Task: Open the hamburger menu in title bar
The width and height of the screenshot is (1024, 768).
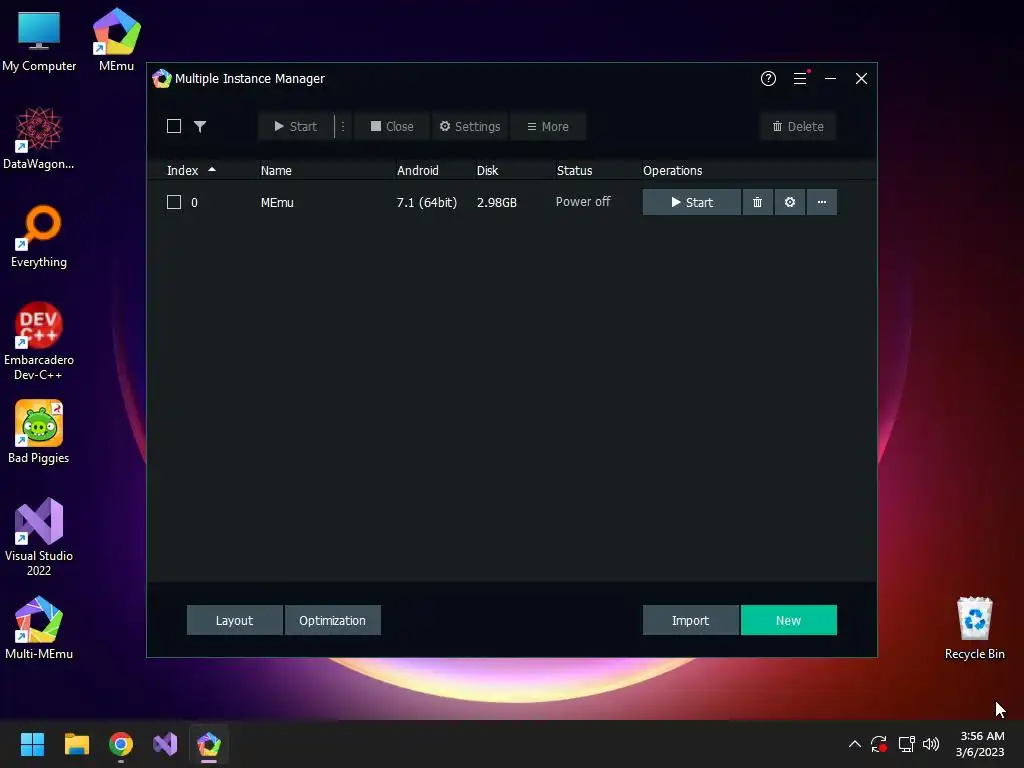Action: (800, 78)
